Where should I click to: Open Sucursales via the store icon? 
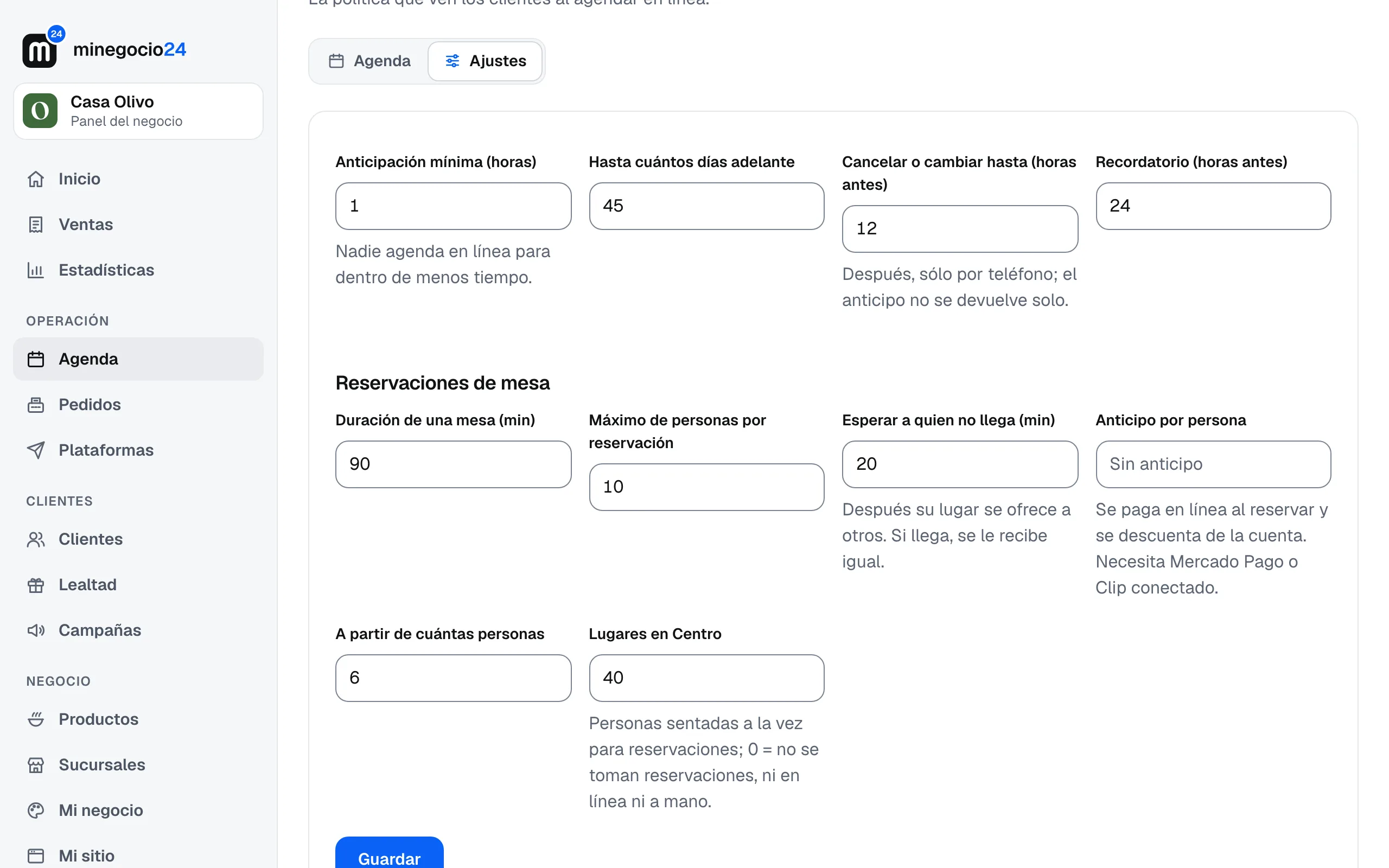pos(36,765)
